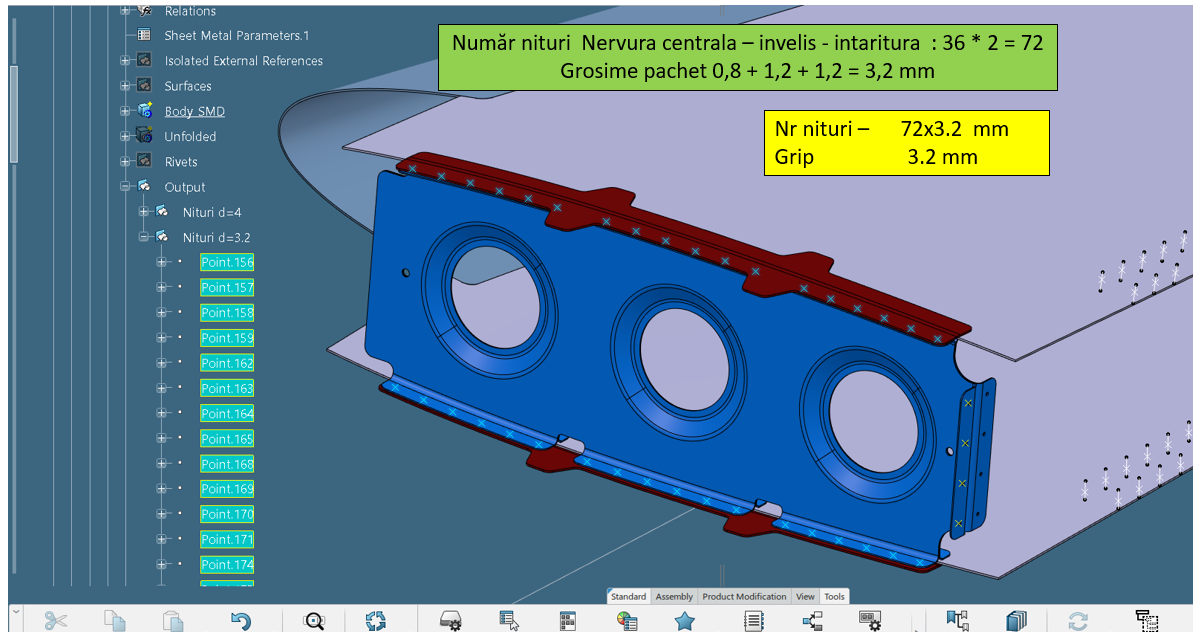Collapse the Output tree node
Screen dimensions: 1193x632
pyautogui.click(x=126, y=187)
